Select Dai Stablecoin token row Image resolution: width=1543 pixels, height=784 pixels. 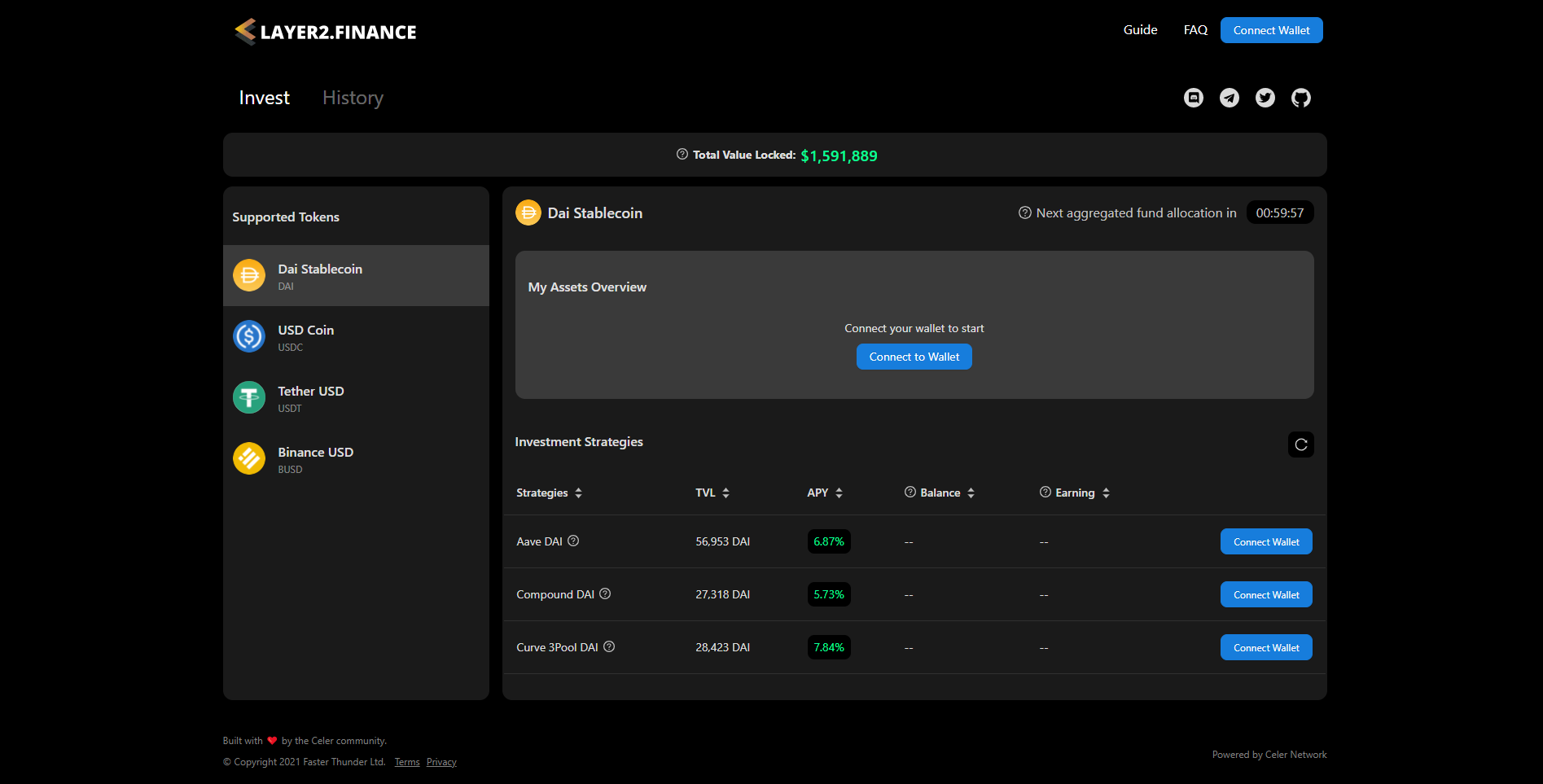click(x=356, y=275)
